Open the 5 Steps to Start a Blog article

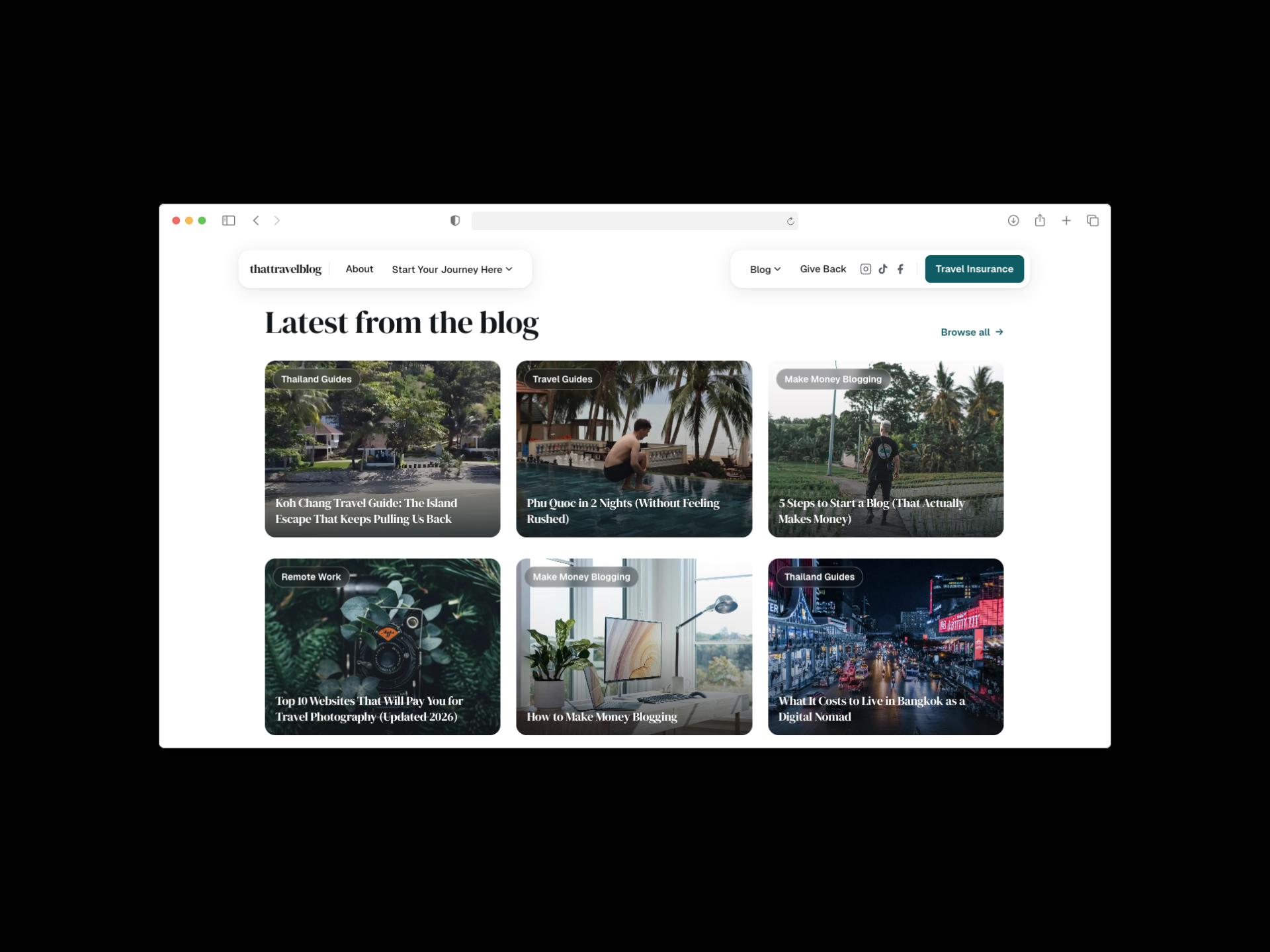pos(871,511)
